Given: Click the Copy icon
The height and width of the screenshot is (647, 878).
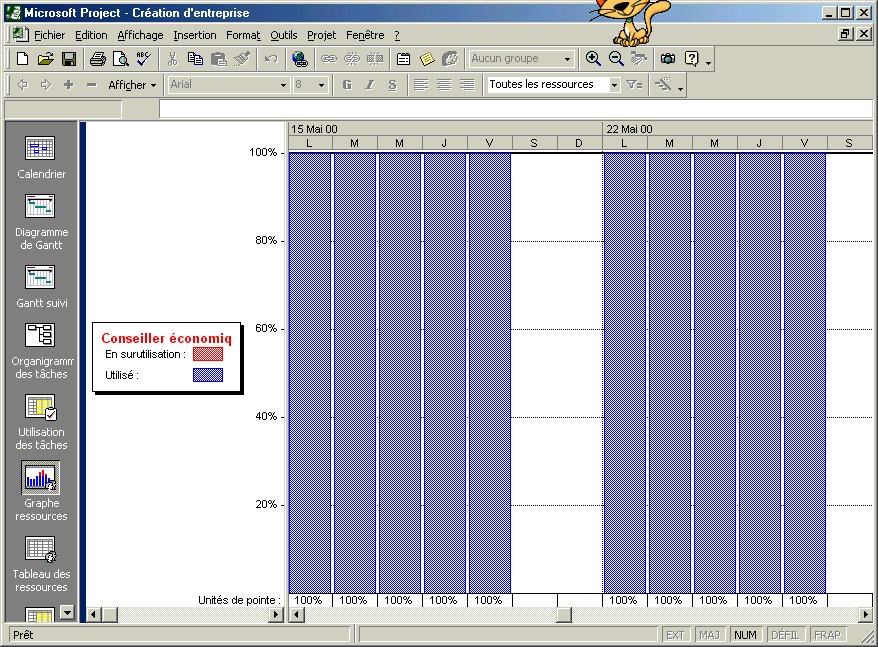Looking at the screenshot, I should [195, 59].
